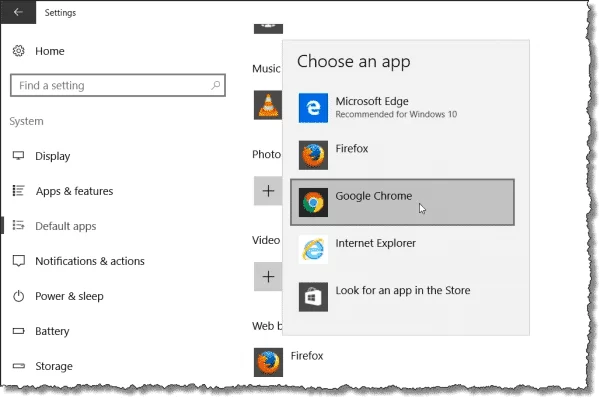Click the Google Chrome icon
The image size is (600, 398).
click(x=313, y=202)
